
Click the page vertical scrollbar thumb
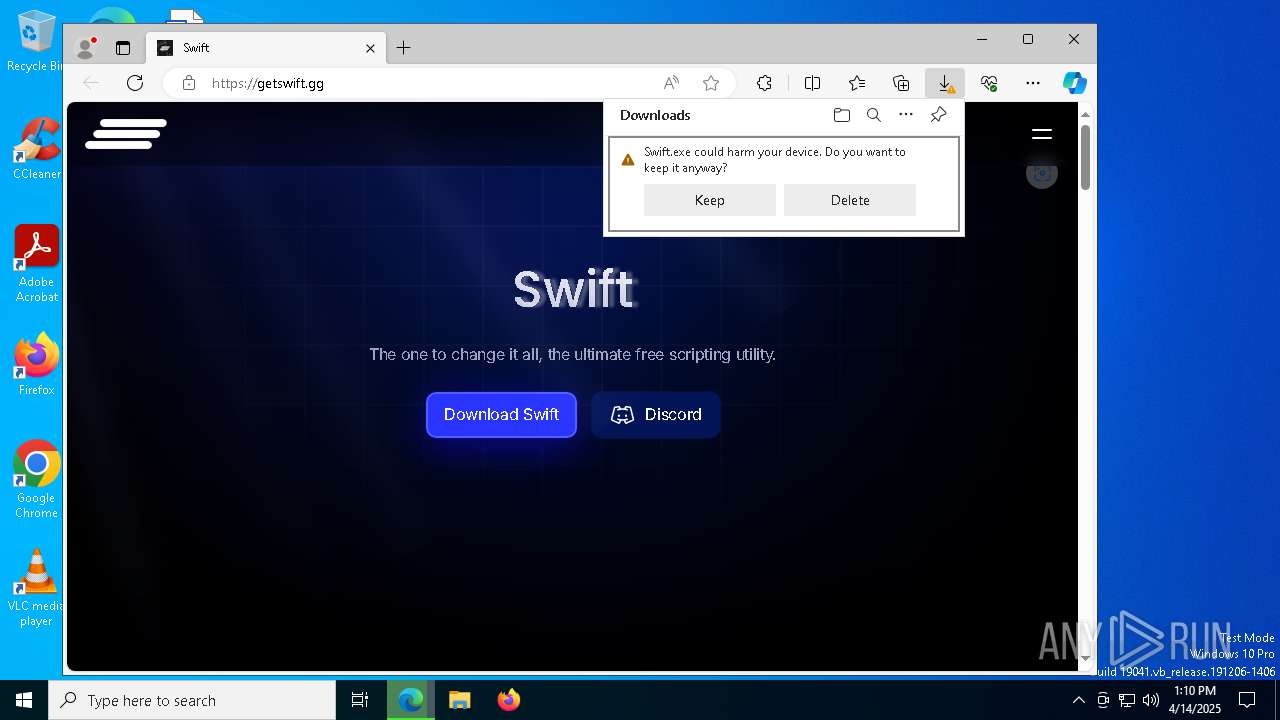[1086, 157]
